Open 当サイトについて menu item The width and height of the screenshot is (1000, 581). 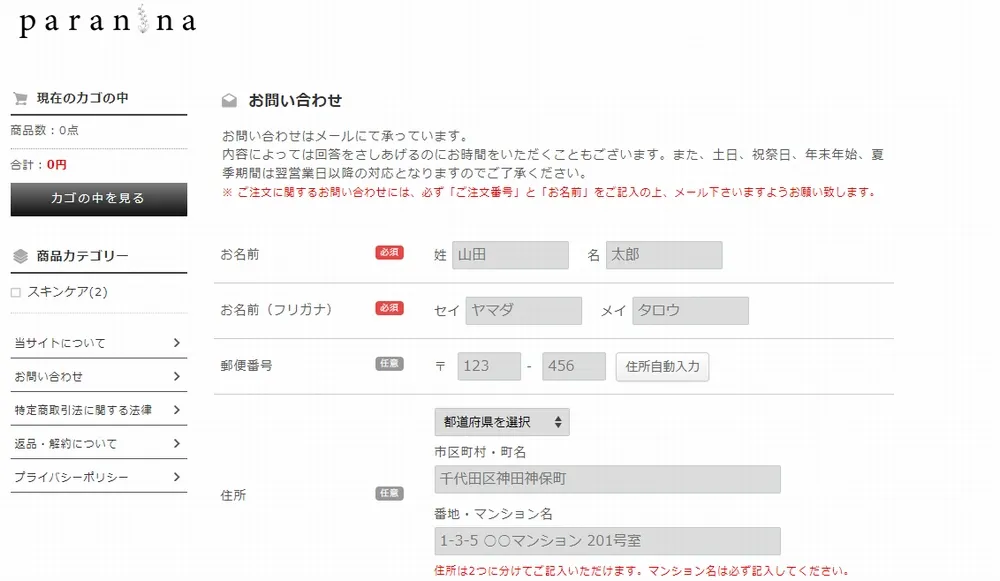[99, 343]
